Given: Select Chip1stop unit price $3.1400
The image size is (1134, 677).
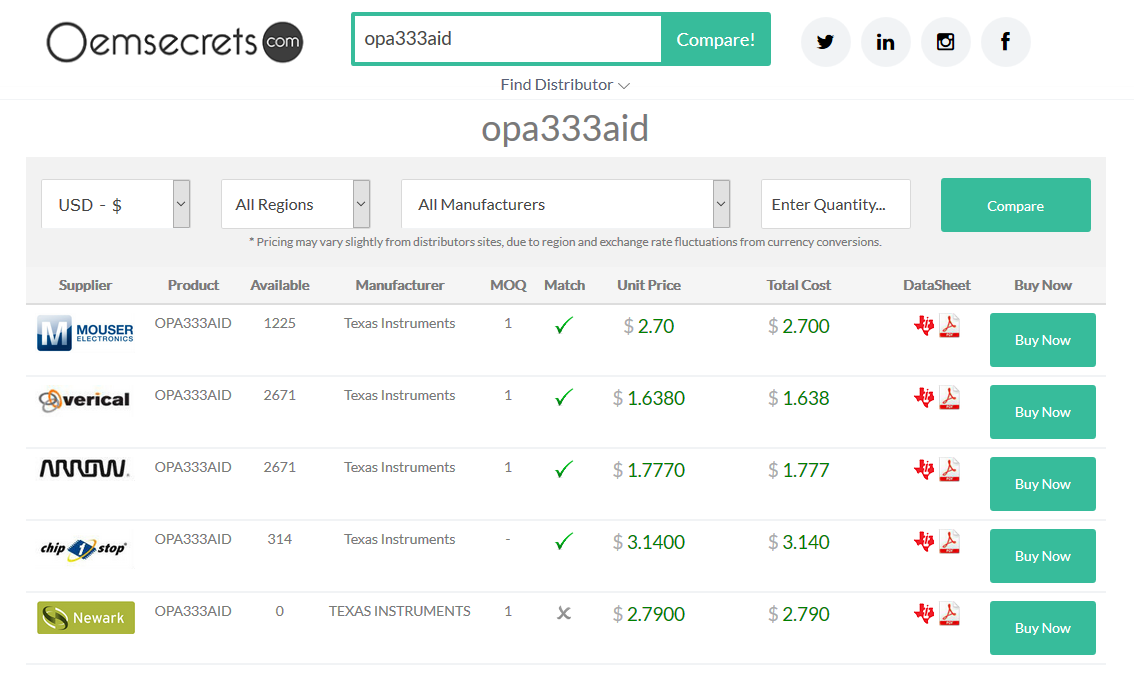Looking at the screenshot, I should [x=649, y=542].
